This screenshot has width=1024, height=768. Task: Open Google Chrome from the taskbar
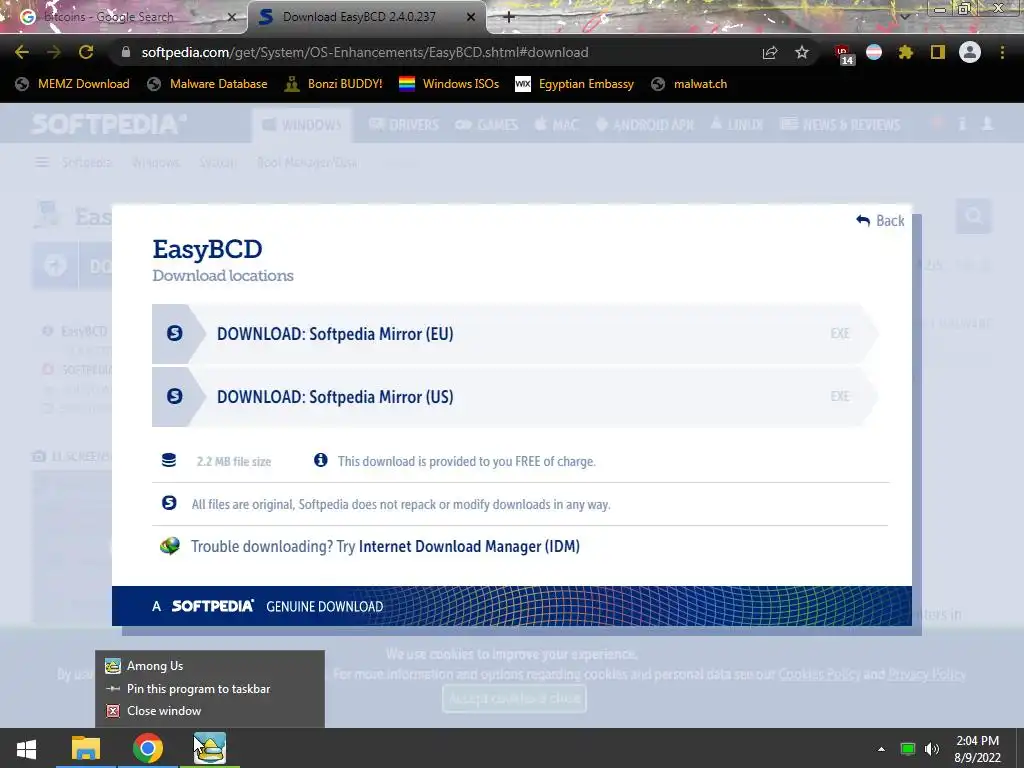pos(148,748)
